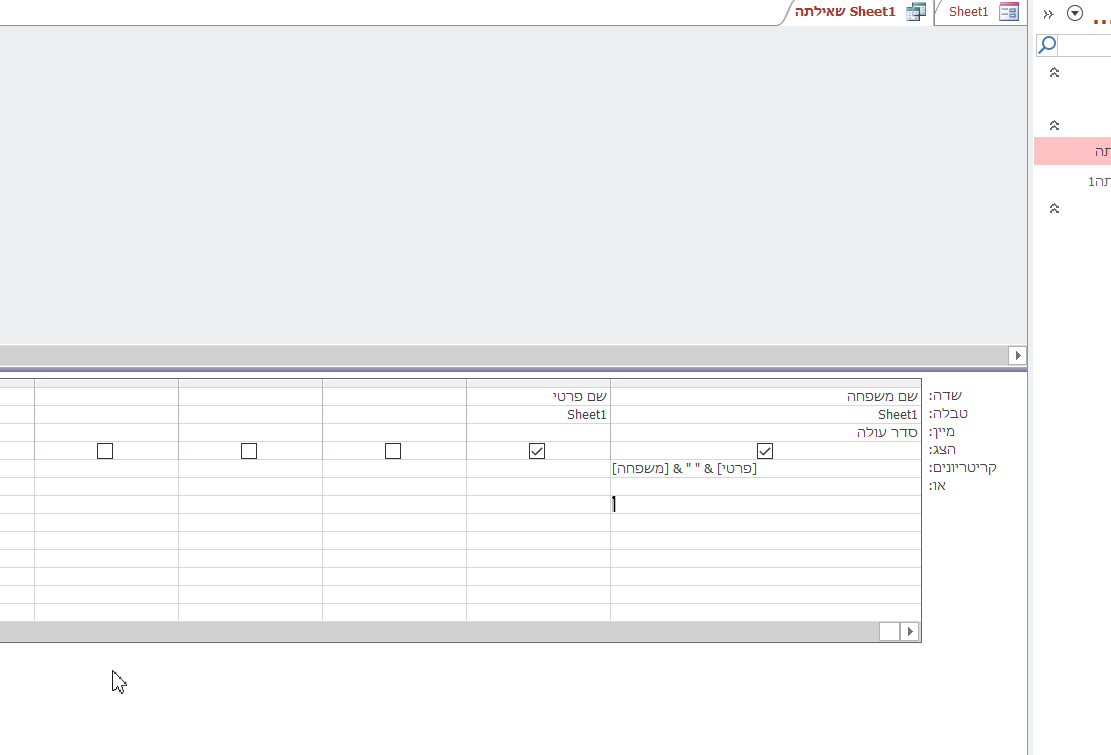This screenshot has width=1111, height=755.
Task: Select שם פרטי column via its header selector
Action: coord(538,383)
